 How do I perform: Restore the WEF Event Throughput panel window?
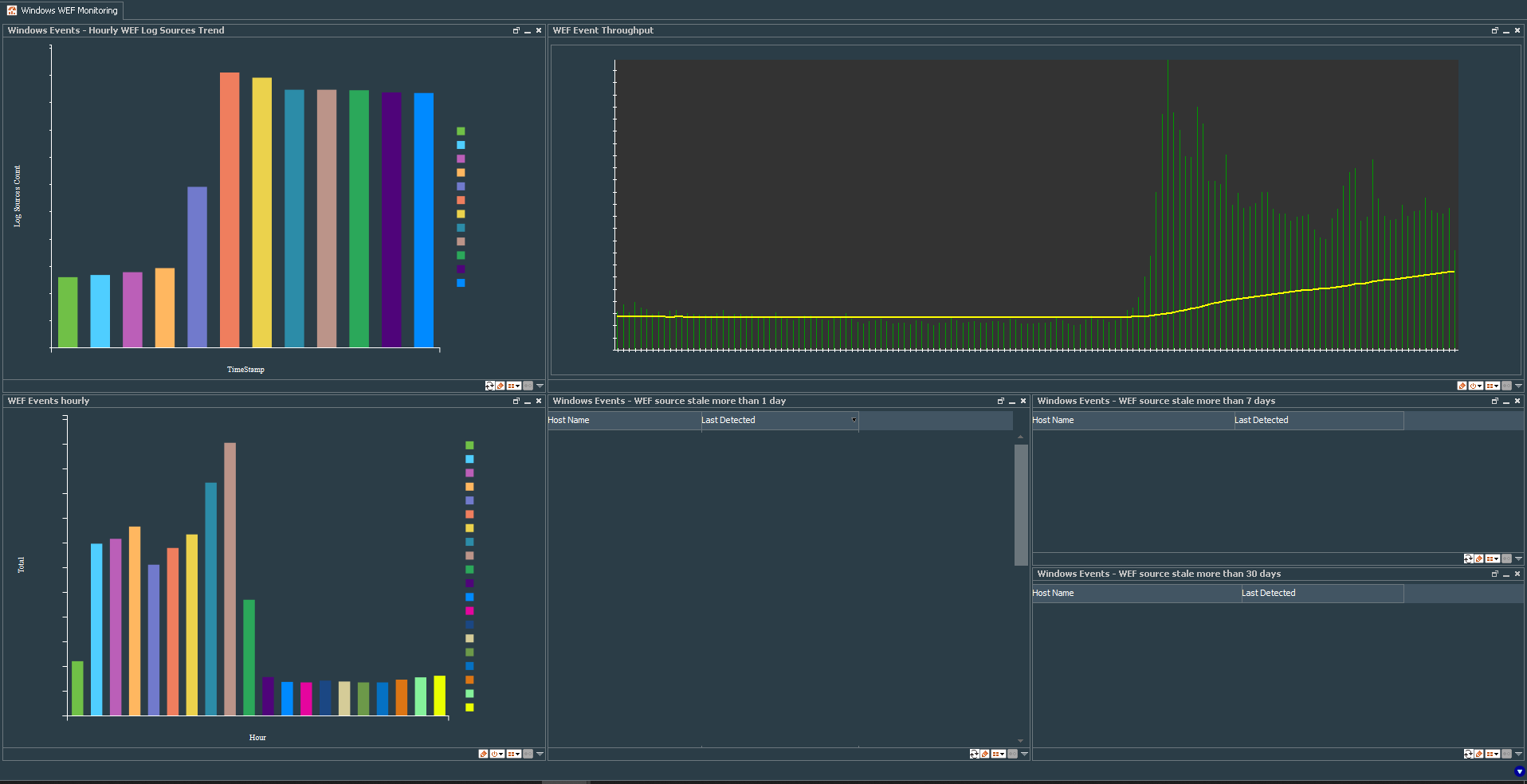pyautogui.click(x=1495, y=30)
